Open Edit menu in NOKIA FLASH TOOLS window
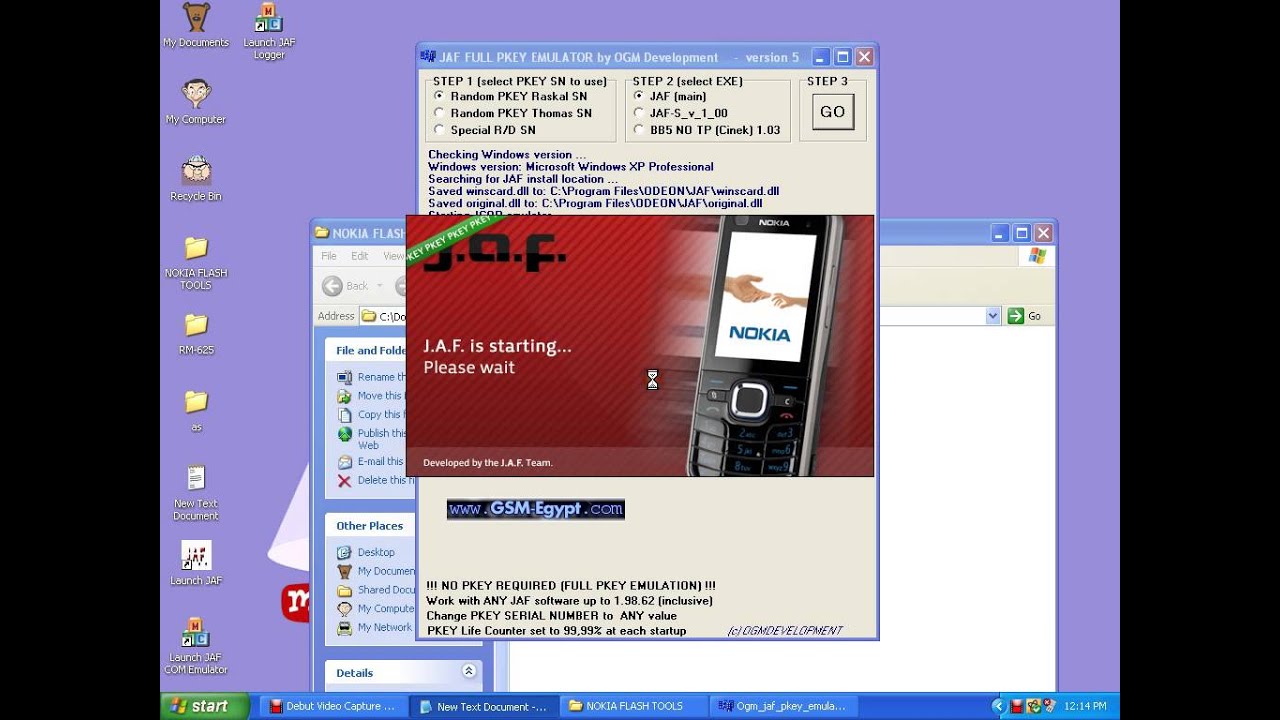 click(x=359, y=256)
